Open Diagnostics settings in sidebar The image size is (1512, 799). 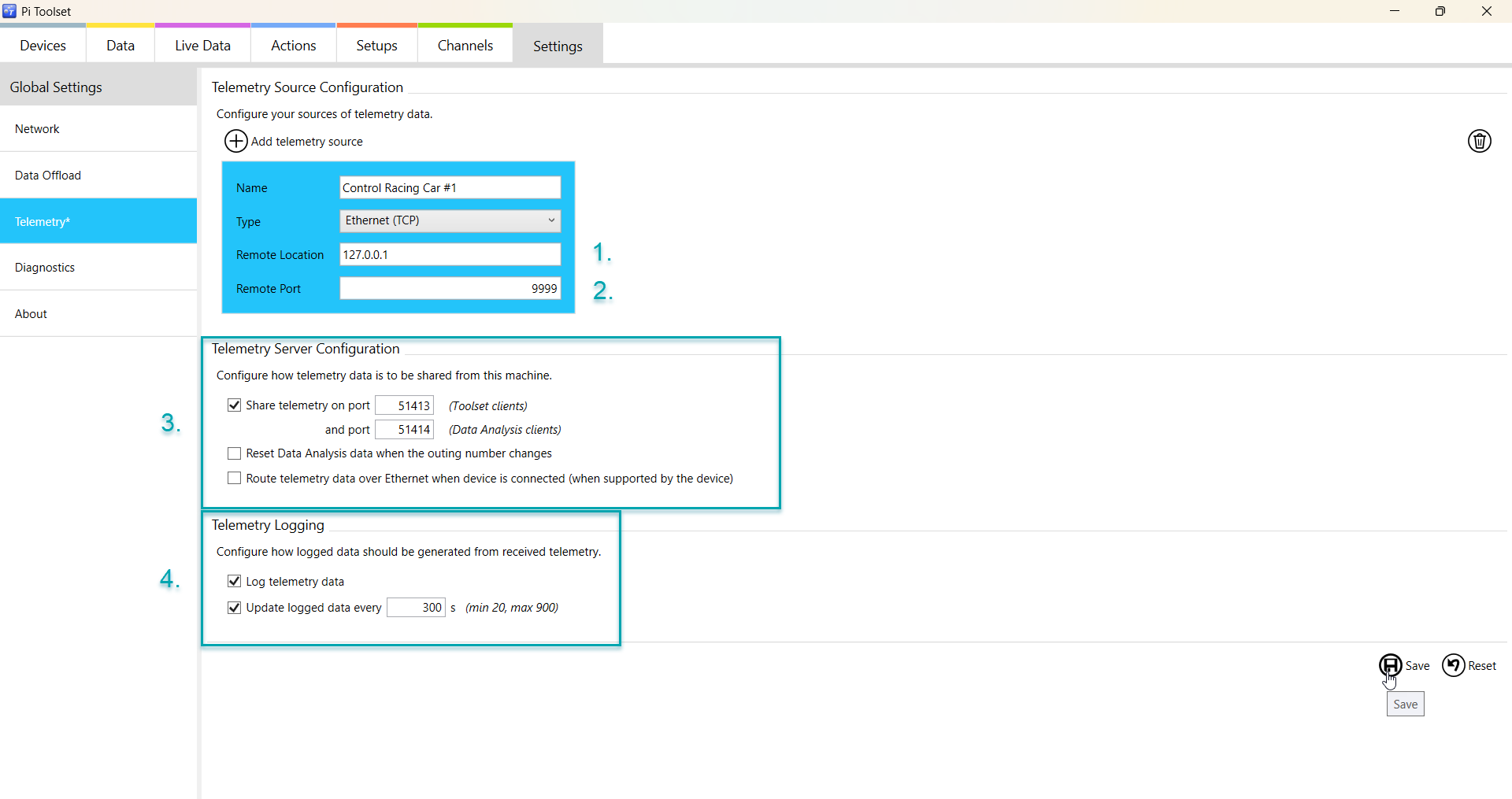click(98, 267)
